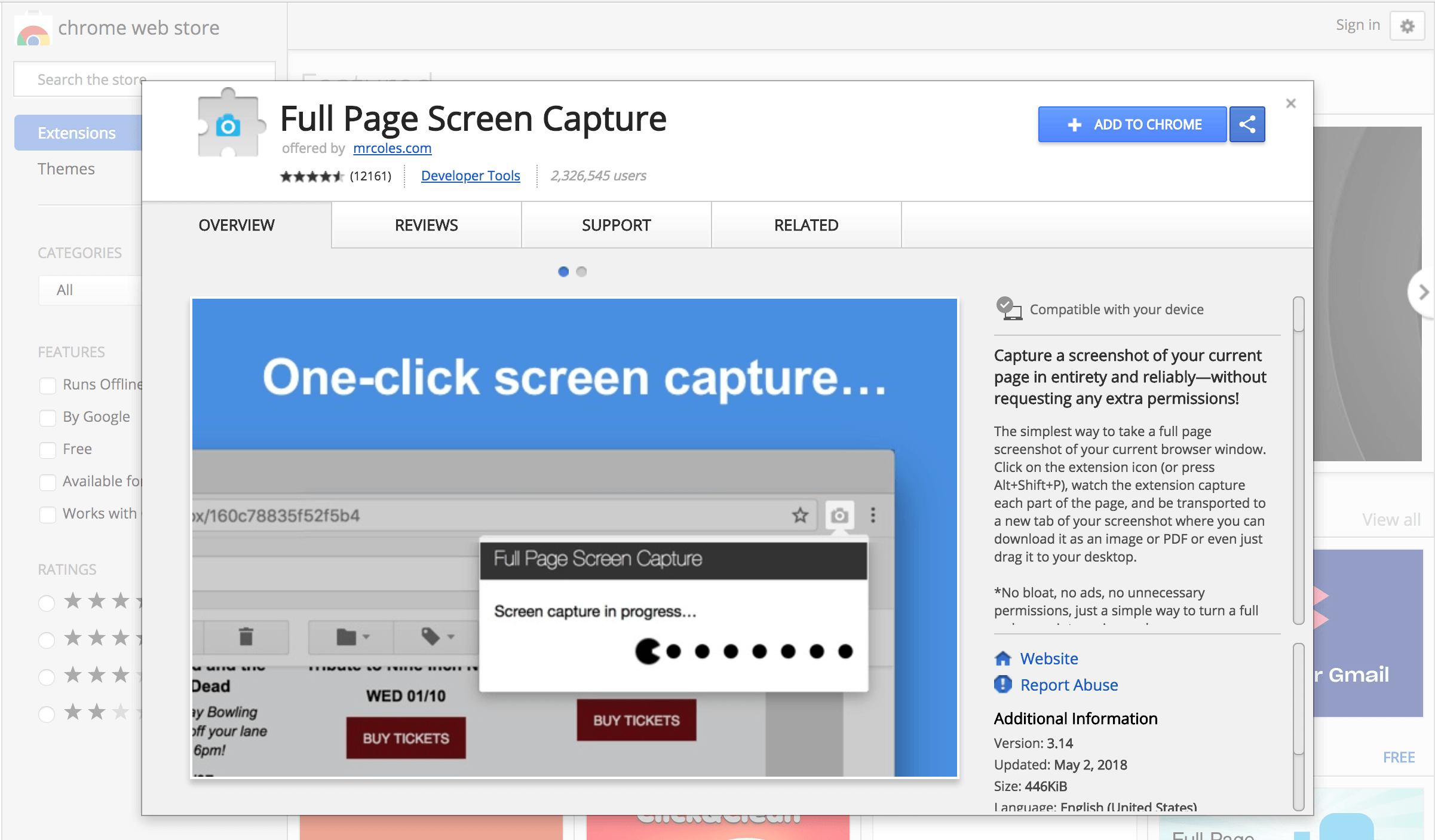Click the additional information panel scrollbar
This screenshot has height=840, width=1435.
[x=1298, y=726]
